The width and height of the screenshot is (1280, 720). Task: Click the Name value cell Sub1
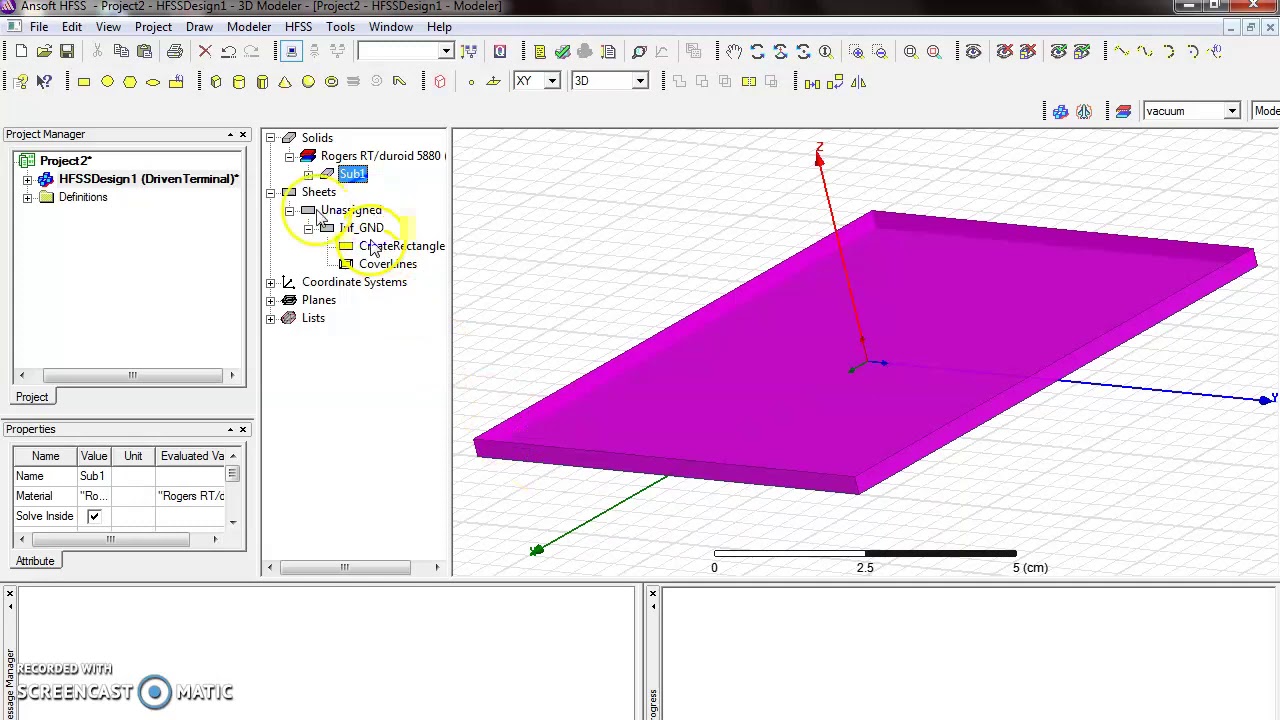pyautogui.click(x=94, y=476)
